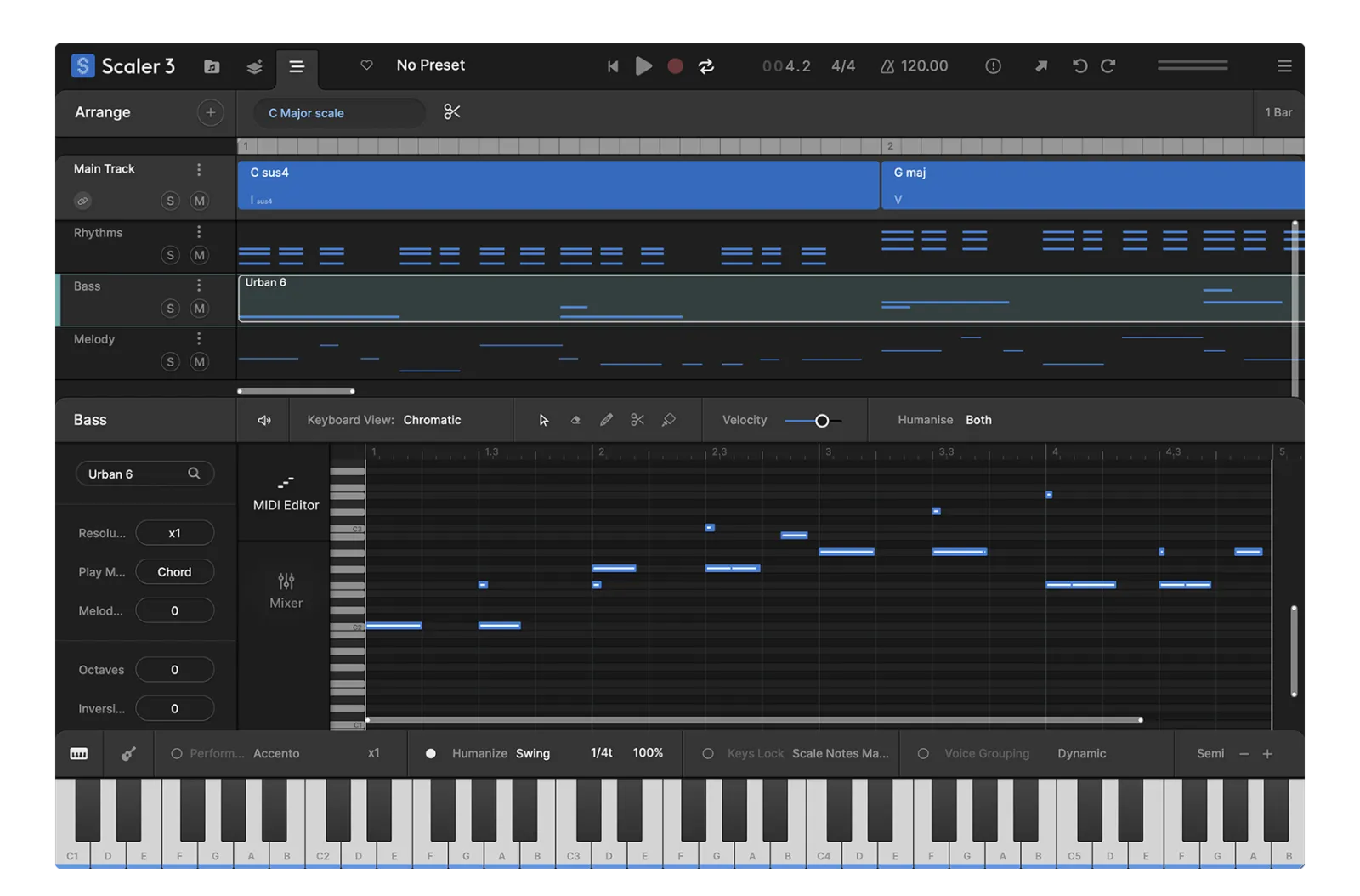Mute the Main Track

coord(199,201)
